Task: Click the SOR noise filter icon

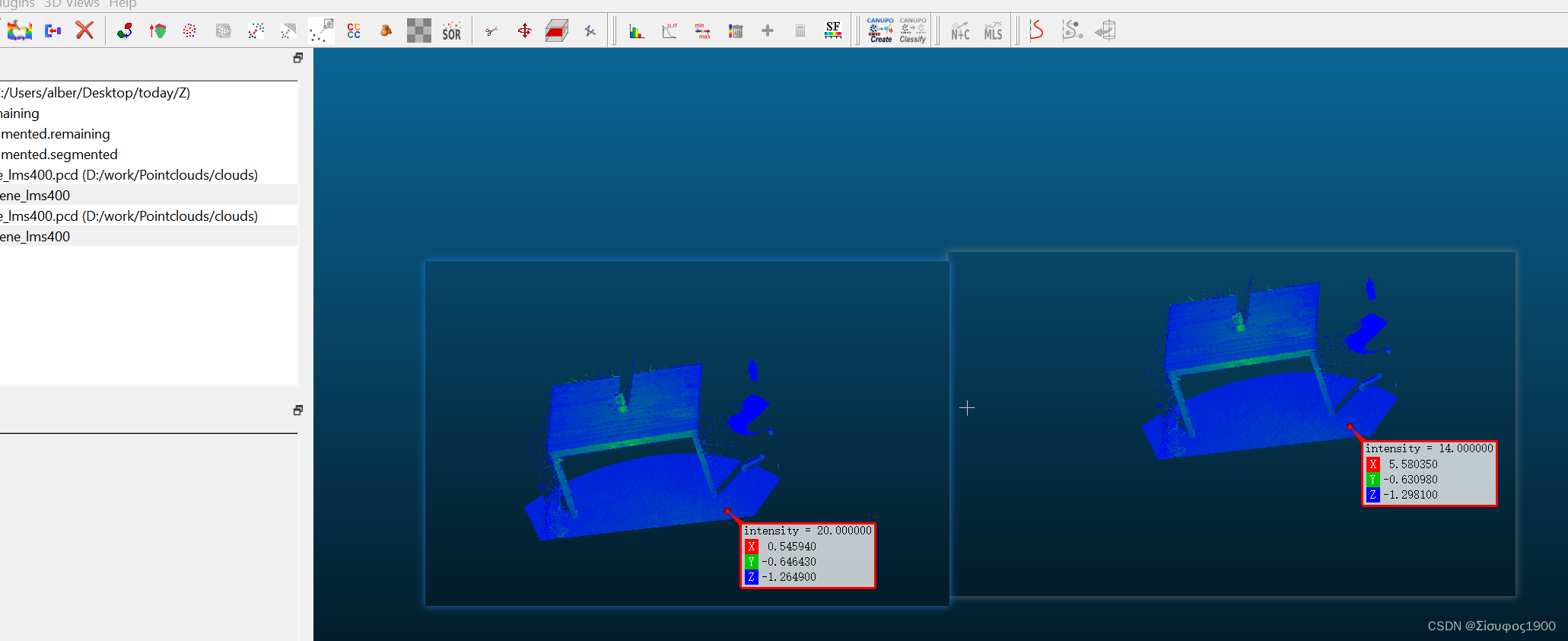Action: (451, 30)
